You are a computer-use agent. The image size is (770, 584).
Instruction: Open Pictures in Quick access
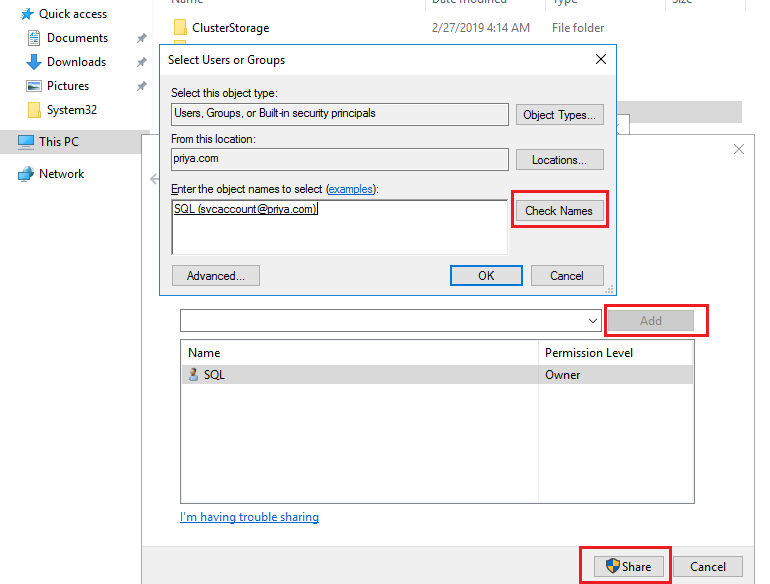coord(68,86)
